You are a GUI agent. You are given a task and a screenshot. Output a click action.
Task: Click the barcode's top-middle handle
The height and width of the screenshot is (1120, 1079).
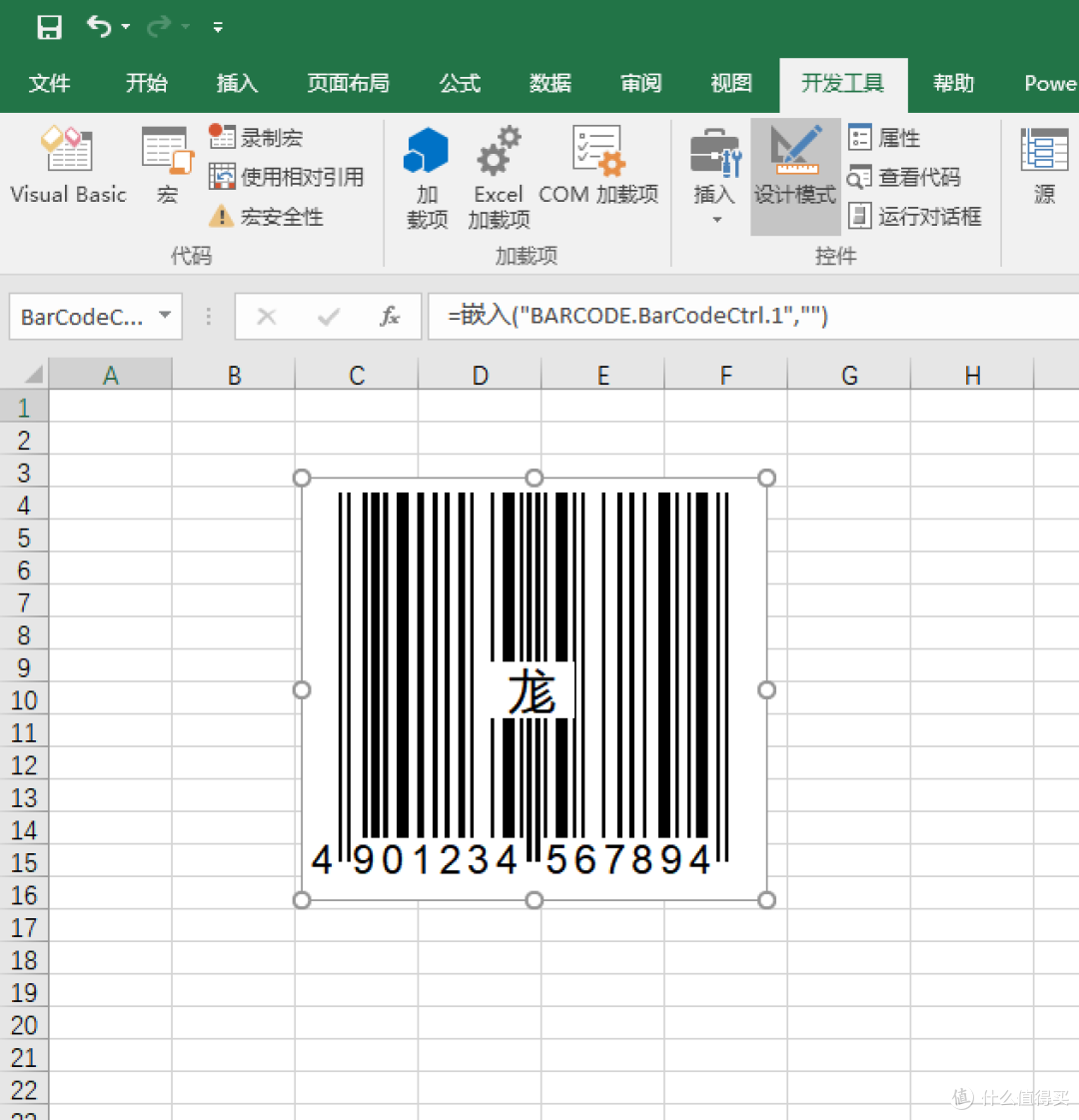(x=535, y=478)
